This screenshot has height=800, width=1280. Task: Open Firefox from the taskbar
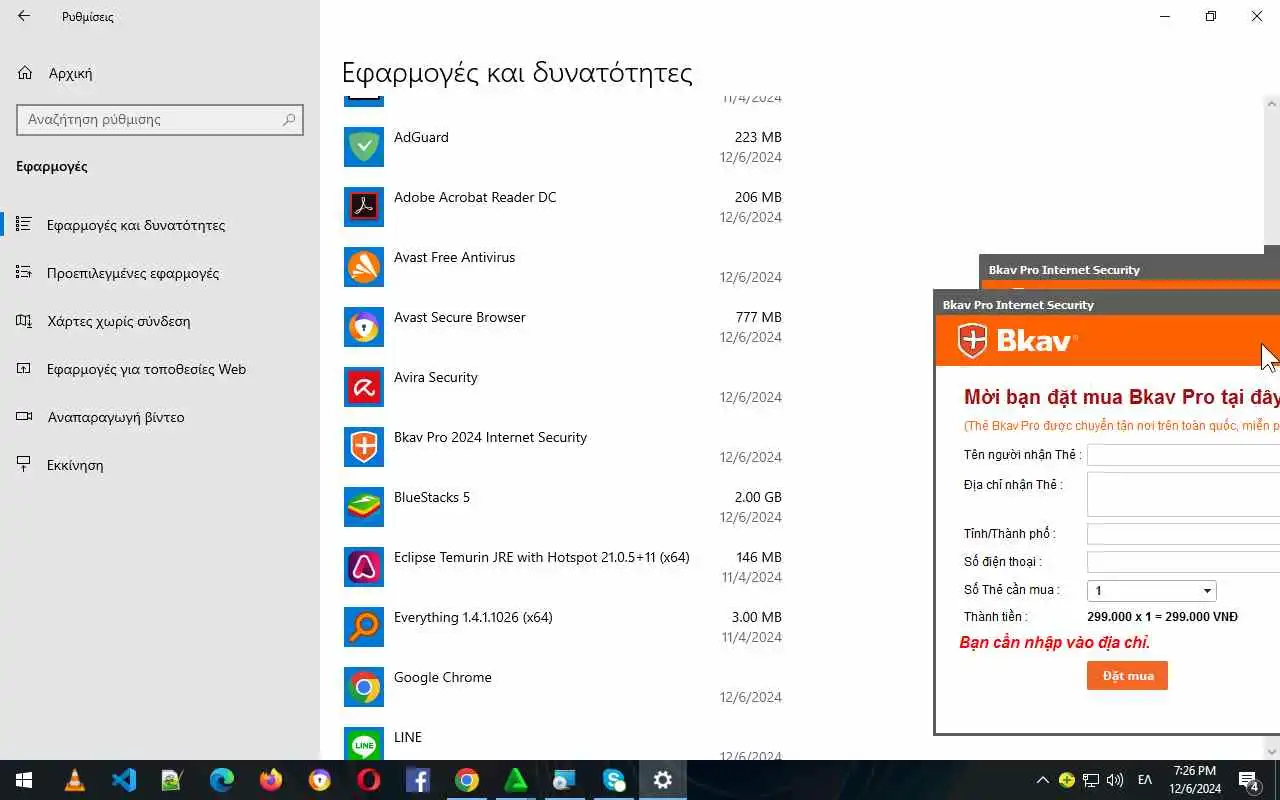270,780
